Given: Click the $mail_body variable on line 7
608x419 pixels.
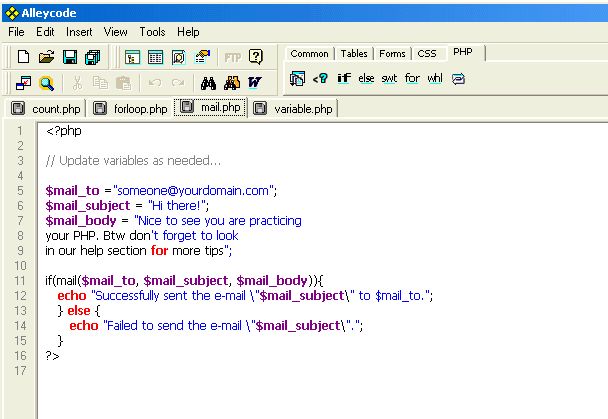Looking at the screenshot, I should pos(81,221).
